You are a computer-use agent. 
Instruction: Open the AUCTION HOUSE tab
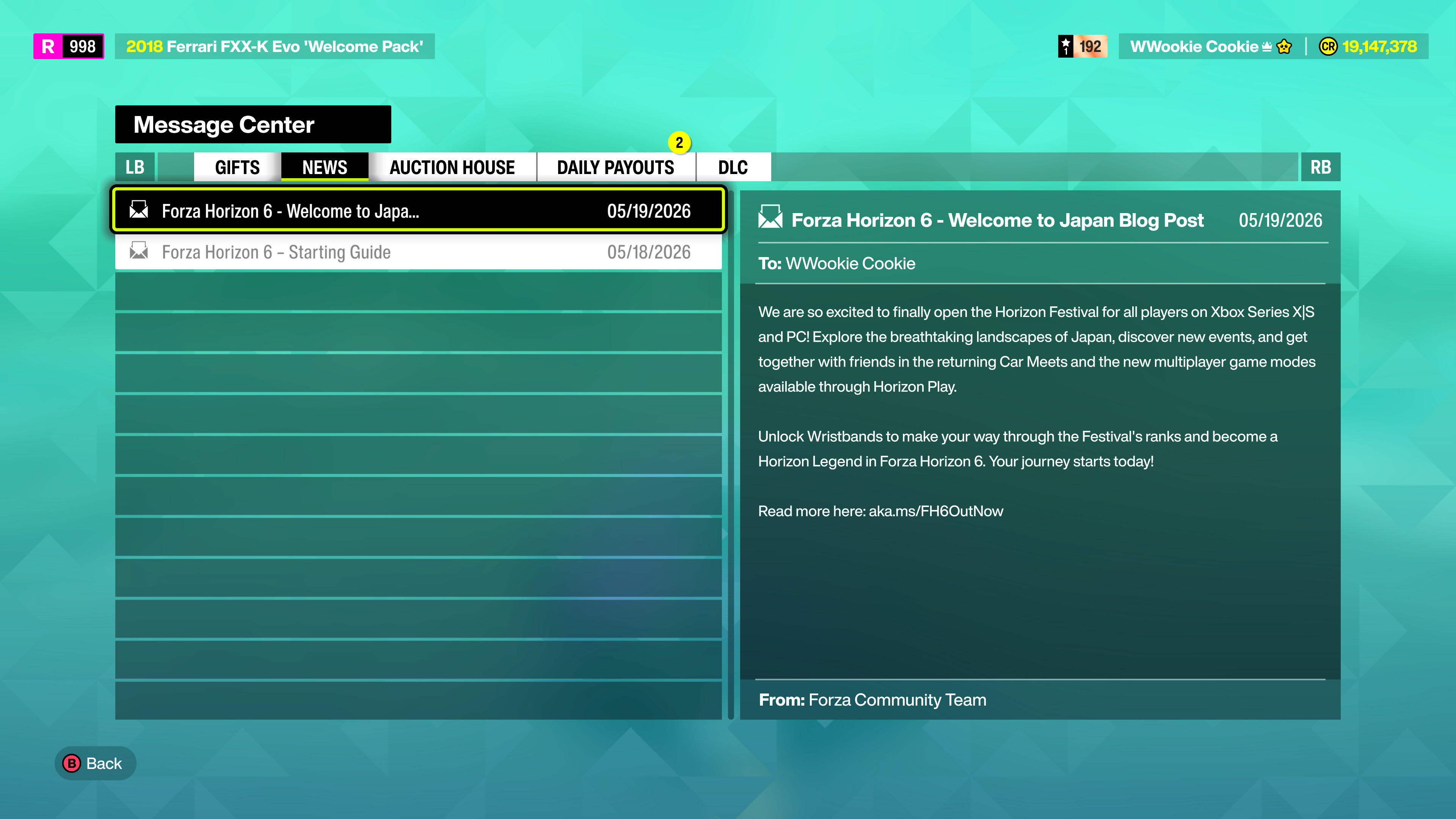(x=452, y=167)
